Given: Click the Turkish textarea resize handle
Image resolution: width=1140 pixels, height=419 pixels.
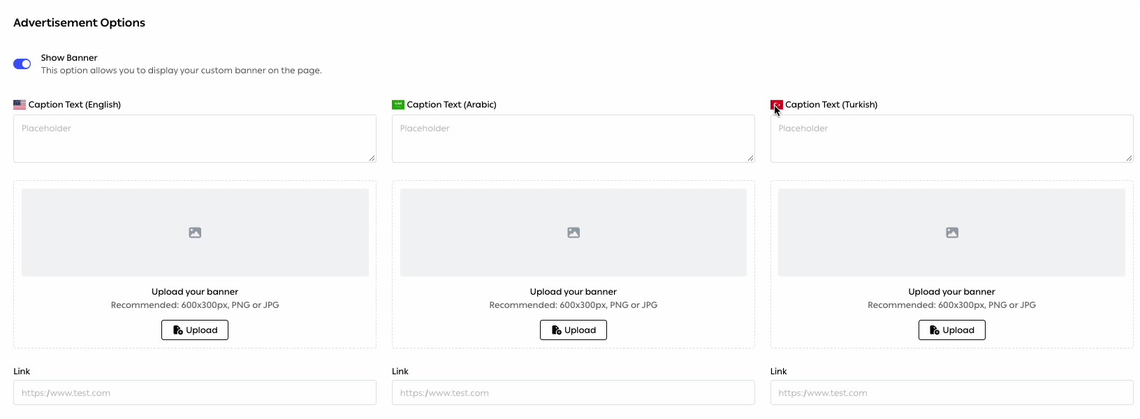Looking at the screenshot, I should (x=1128, y=157).
